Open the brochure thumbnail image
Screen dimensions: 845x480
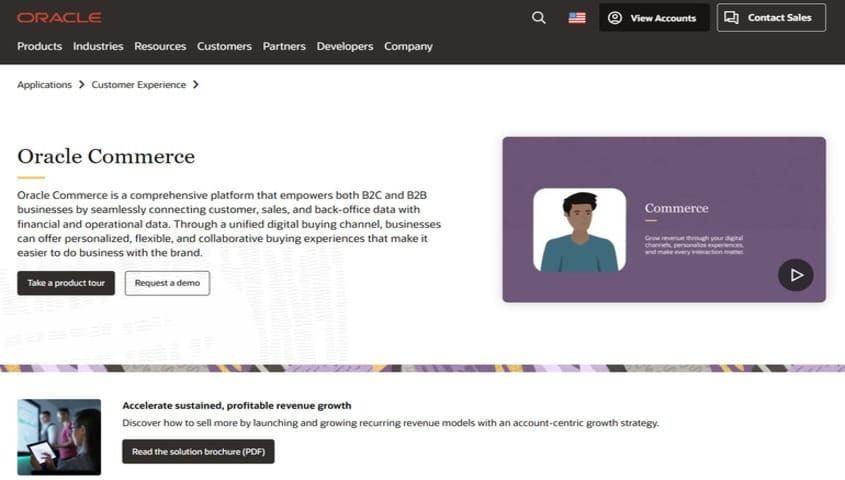point(59,437)
